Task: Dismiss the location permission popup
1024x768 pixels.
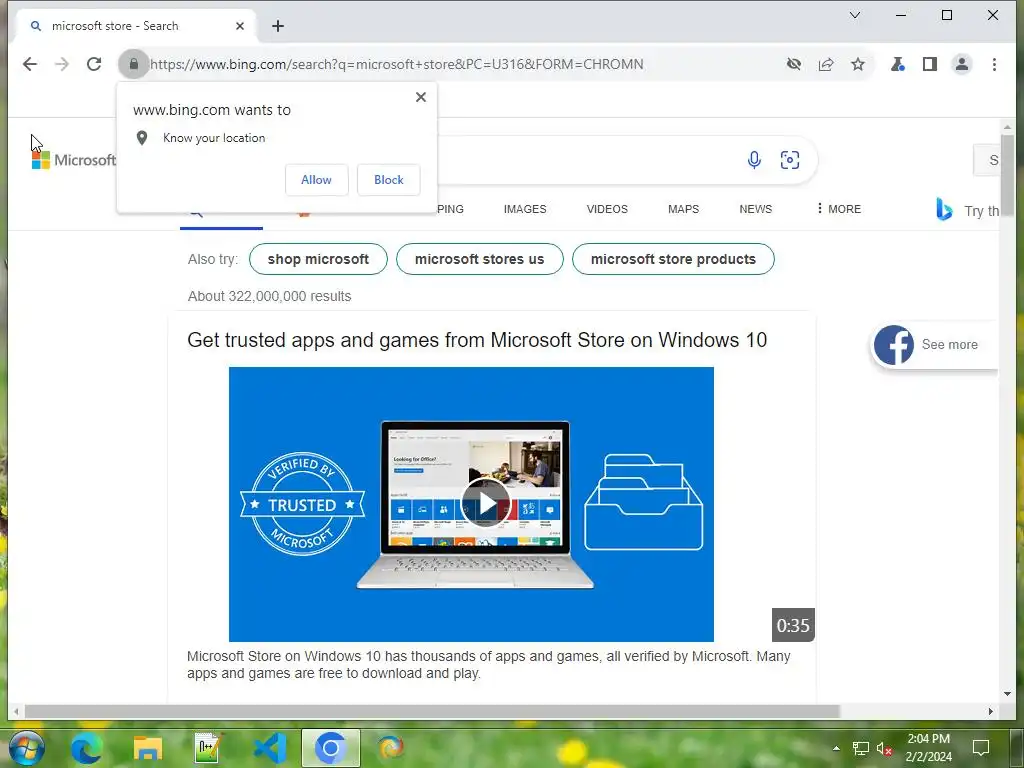Action: click(x=421, y=97)
